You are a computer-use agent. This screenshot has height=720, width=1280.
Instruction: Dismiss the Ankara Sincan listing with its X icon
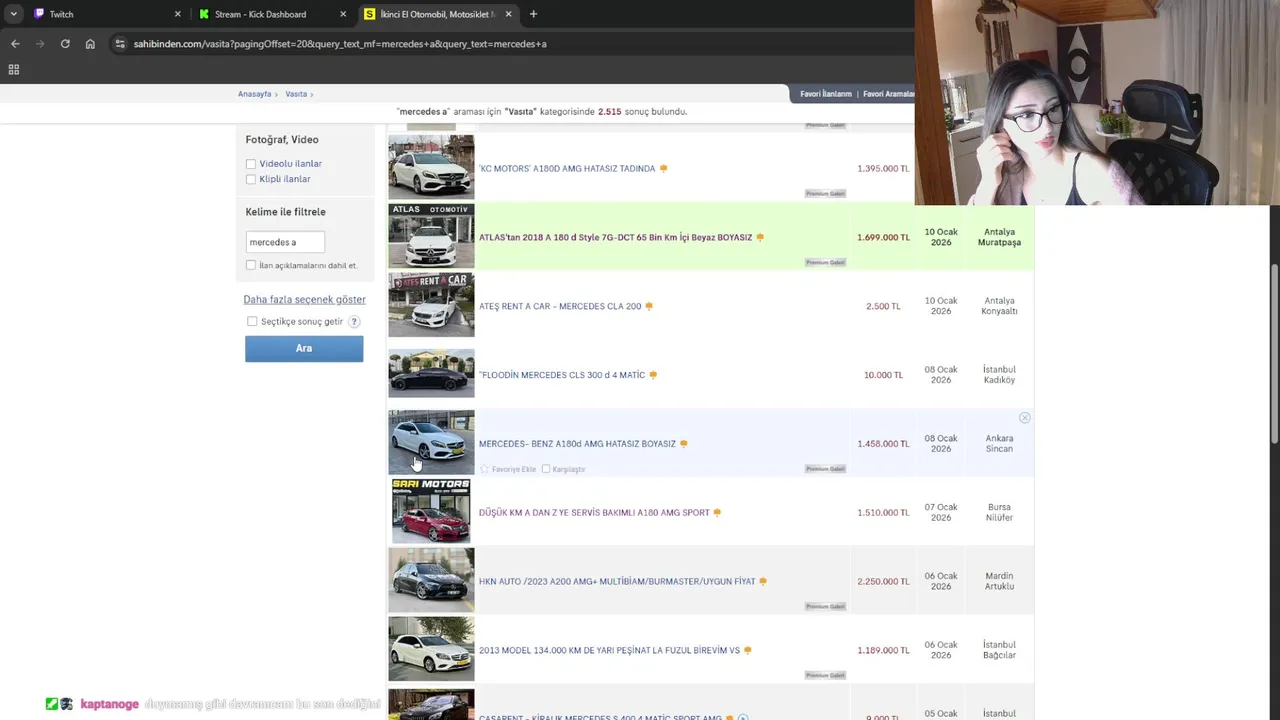pyautogui.click(x=1024, y=418)
